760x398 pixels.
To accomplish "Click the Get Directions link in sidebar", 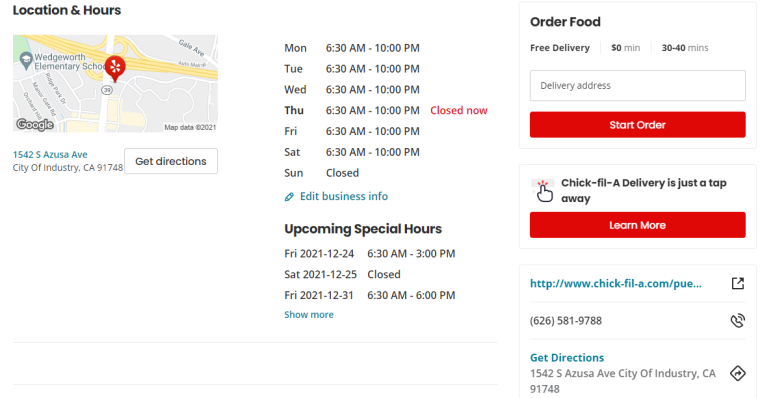I will [x=567, y=358].
